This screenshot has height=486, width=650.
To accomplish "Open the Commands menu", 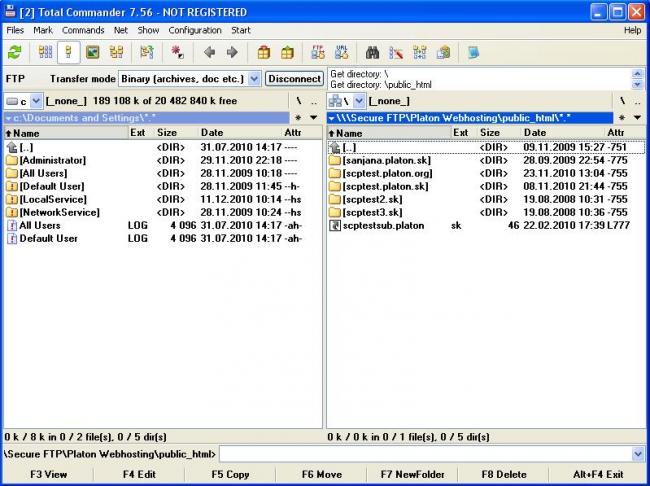I will tap(83, 30).
